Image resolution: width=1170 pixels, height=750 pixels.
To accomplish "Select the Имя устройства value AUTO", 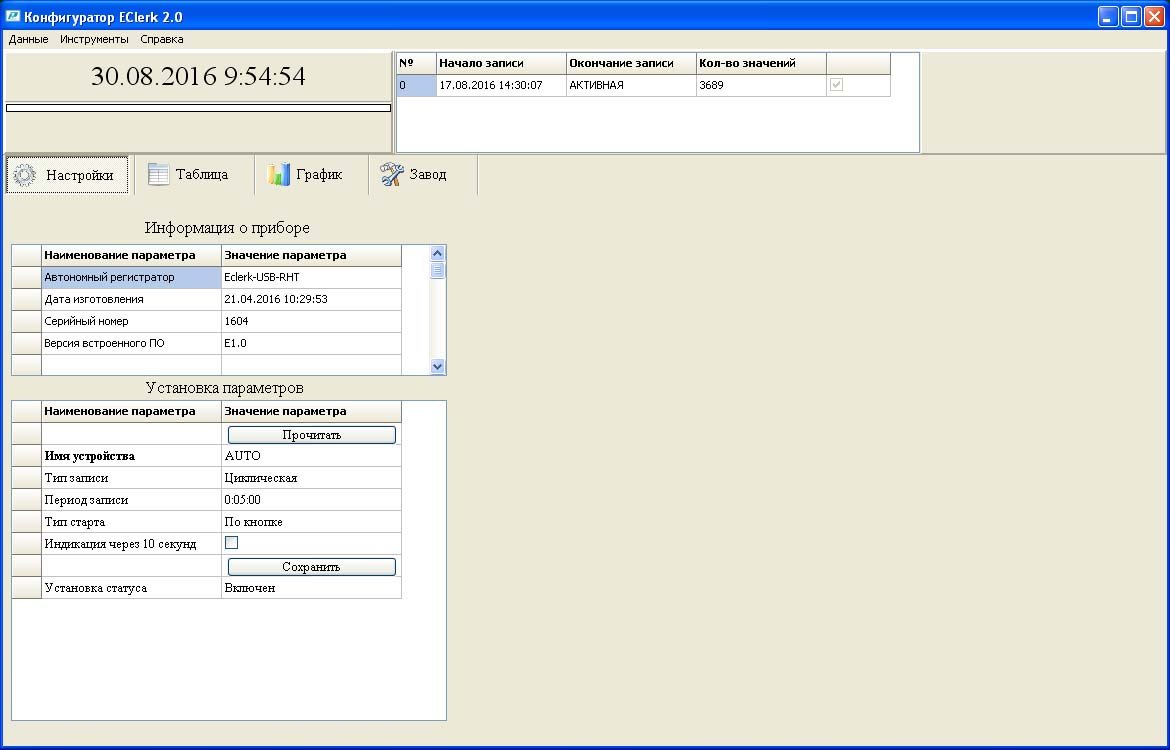I will 310,456.
